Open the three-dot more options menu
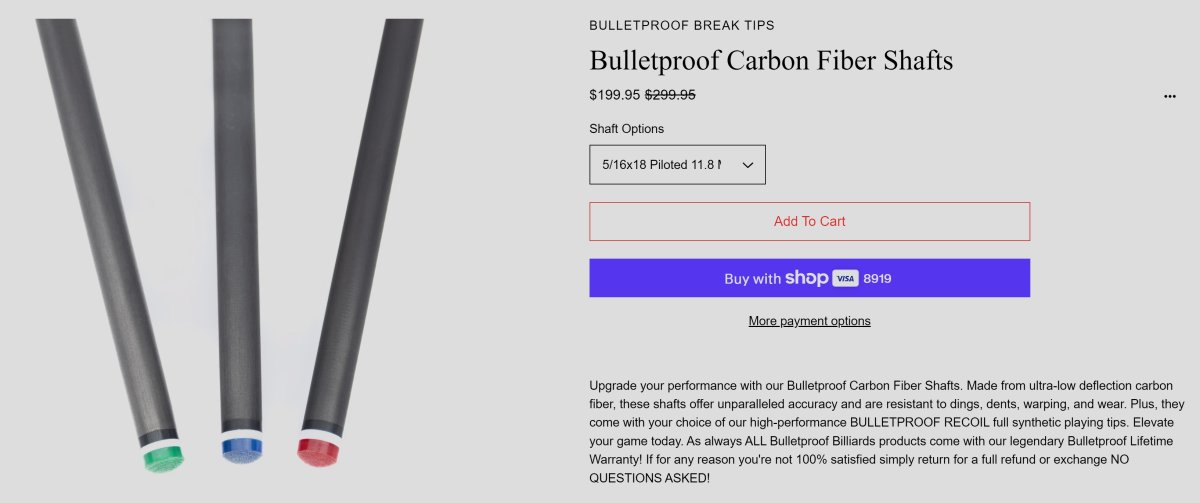This screenshot has height=503, width=1200. pyautogui.click(x=1170, y=96)
